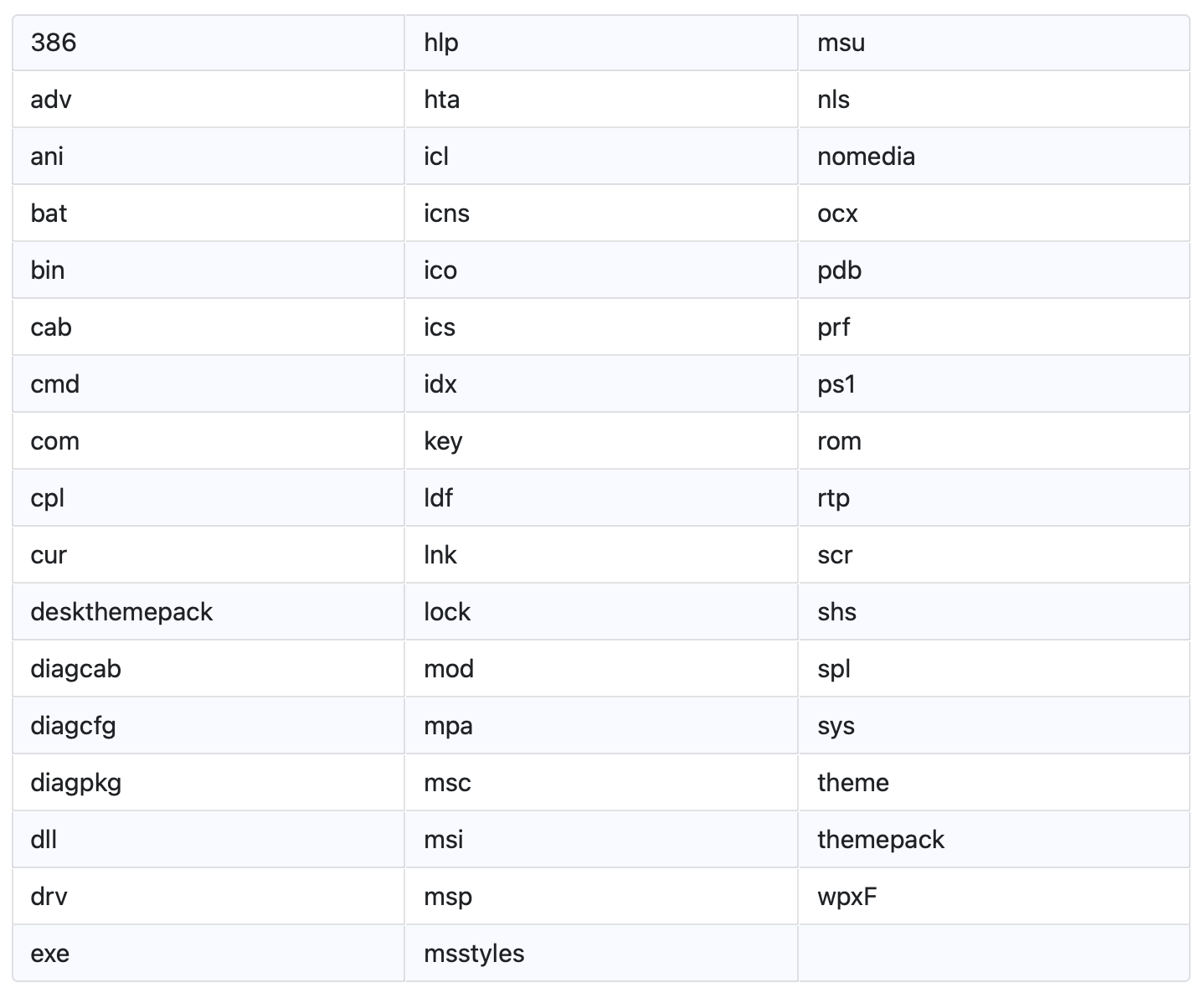The image size is (1204, 993).
Task: Click the empty cell beside "msstyles"
Action: pyautogui.click(x=993, y=954)
